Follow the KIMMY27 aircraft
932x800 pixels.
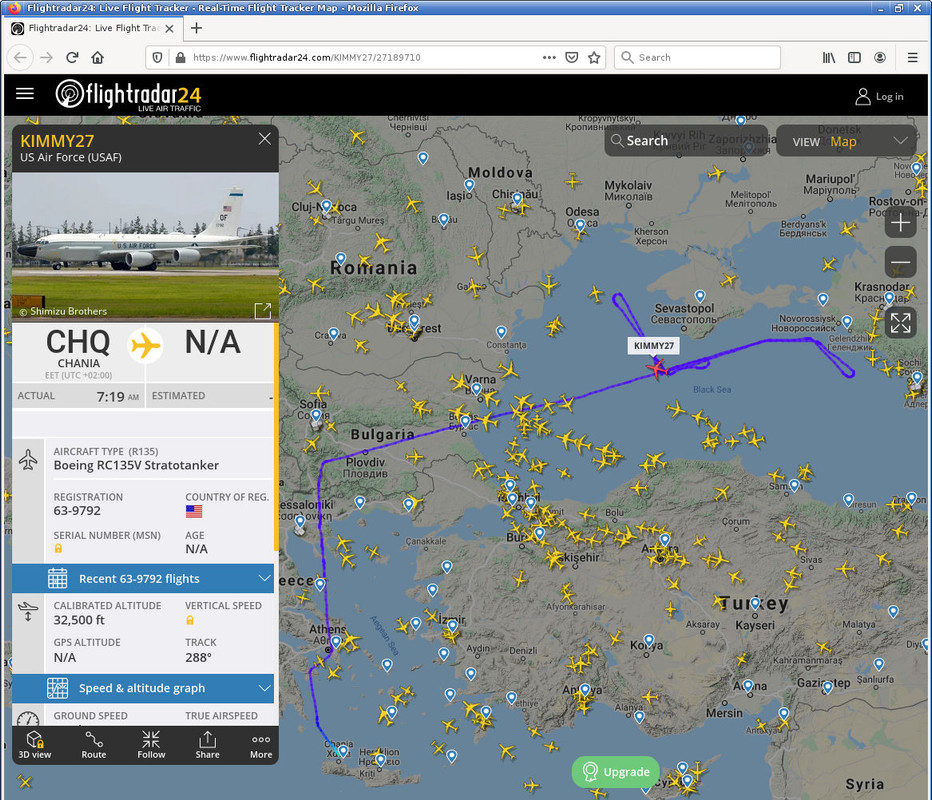pos(151,745)
